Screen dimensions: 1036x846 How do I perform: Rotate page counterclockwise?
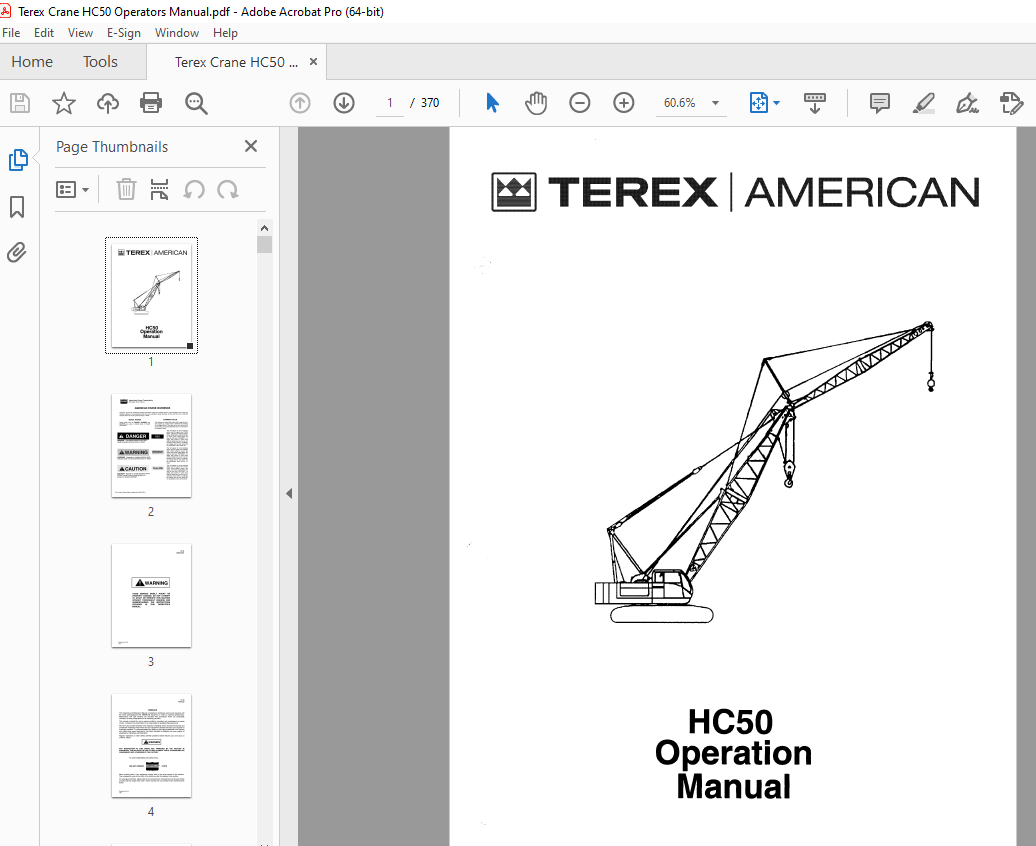coord(194,190)
